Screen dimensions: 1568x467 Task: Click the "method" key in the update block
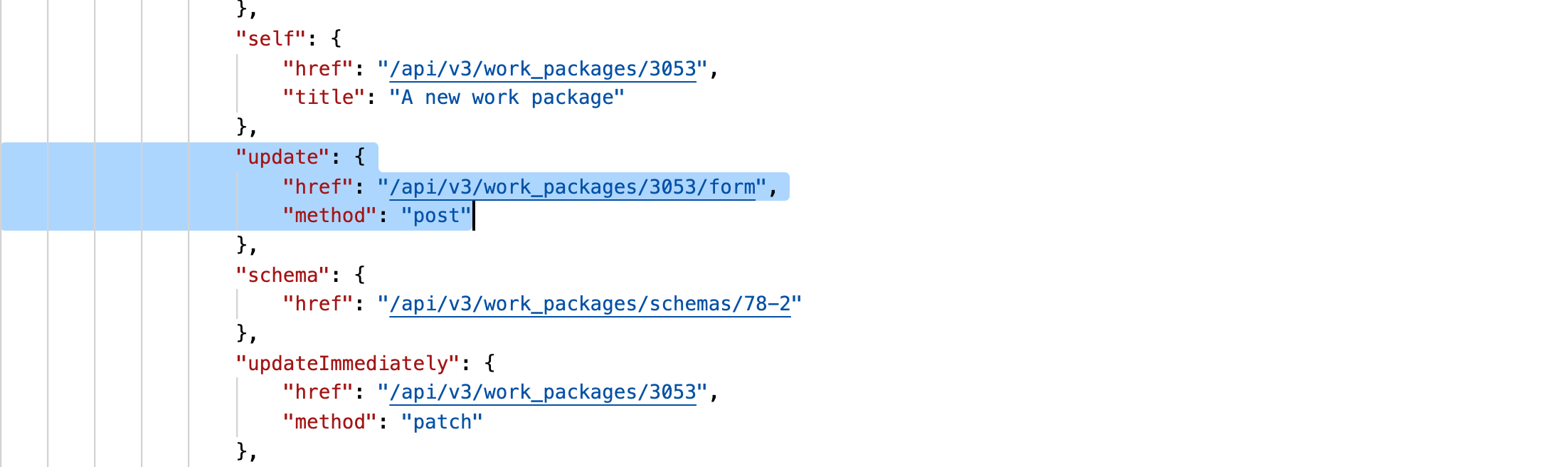point(330,216)
